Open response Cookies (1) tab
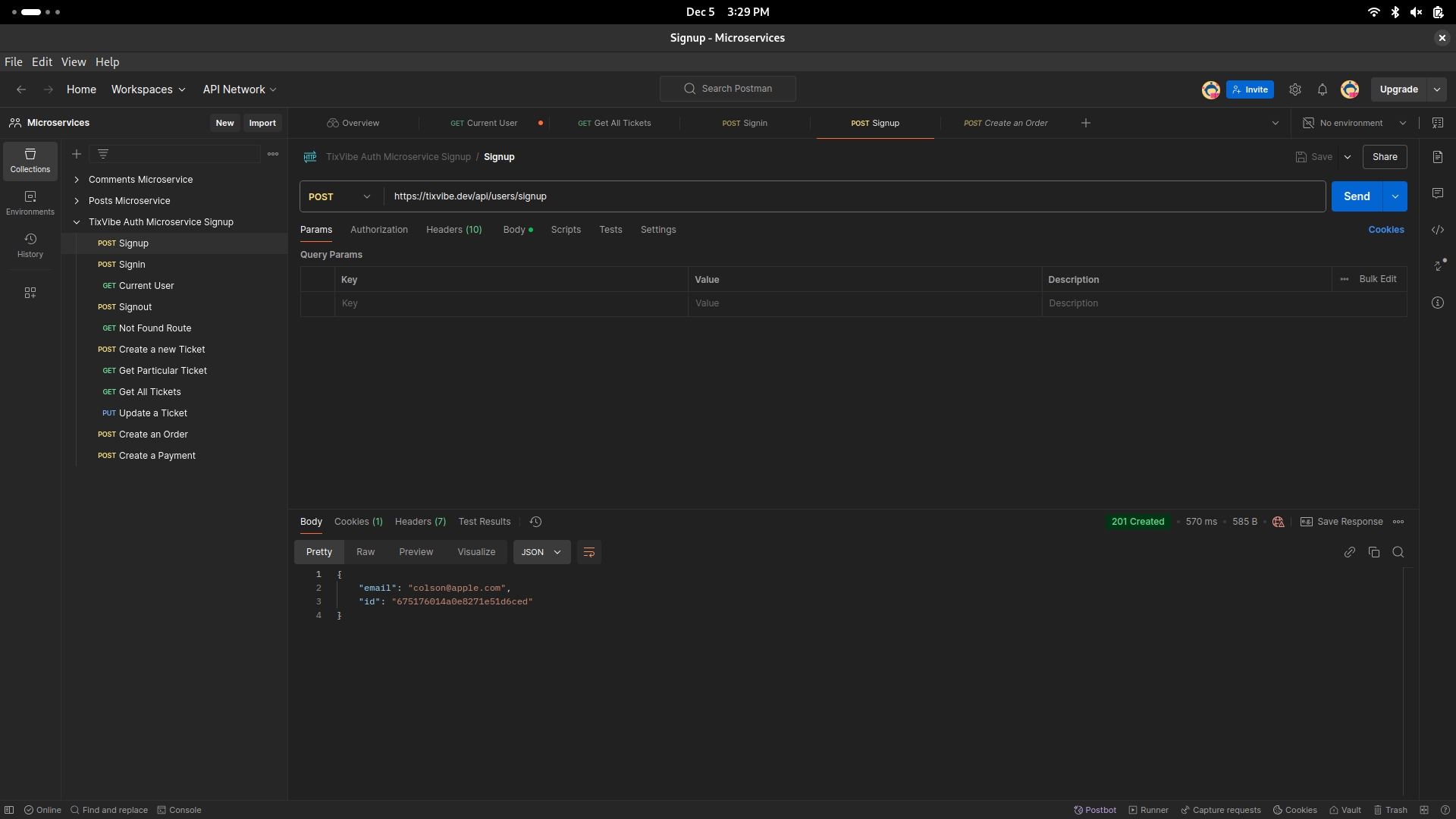Screen dimensions: 1456x819 [359, 522]
